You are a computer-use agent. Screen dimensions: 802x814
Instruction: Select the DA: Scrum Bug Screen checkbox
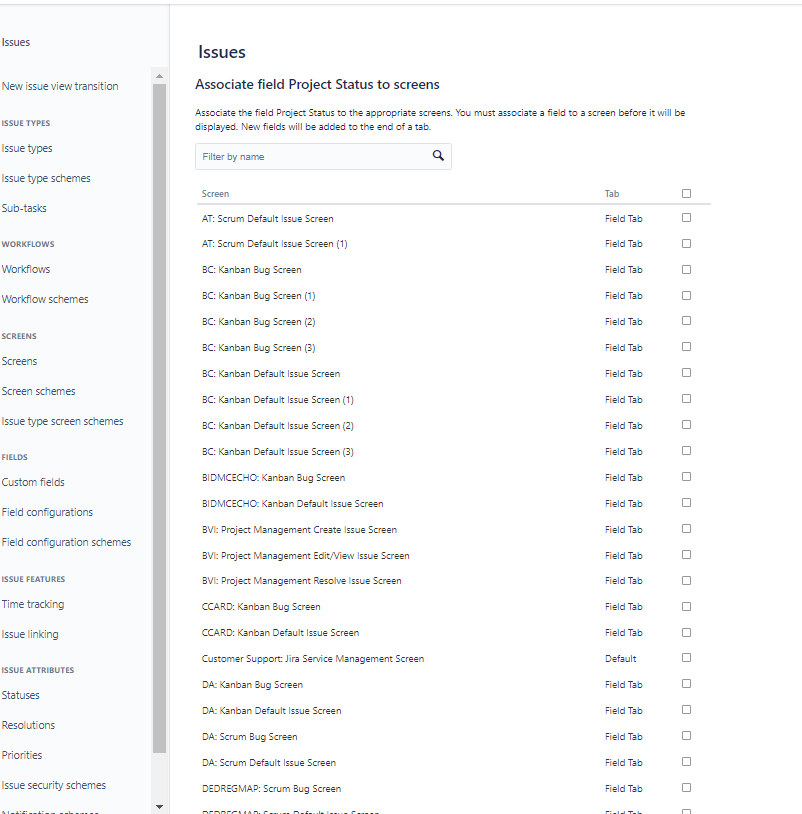click(x=686, y=736)
